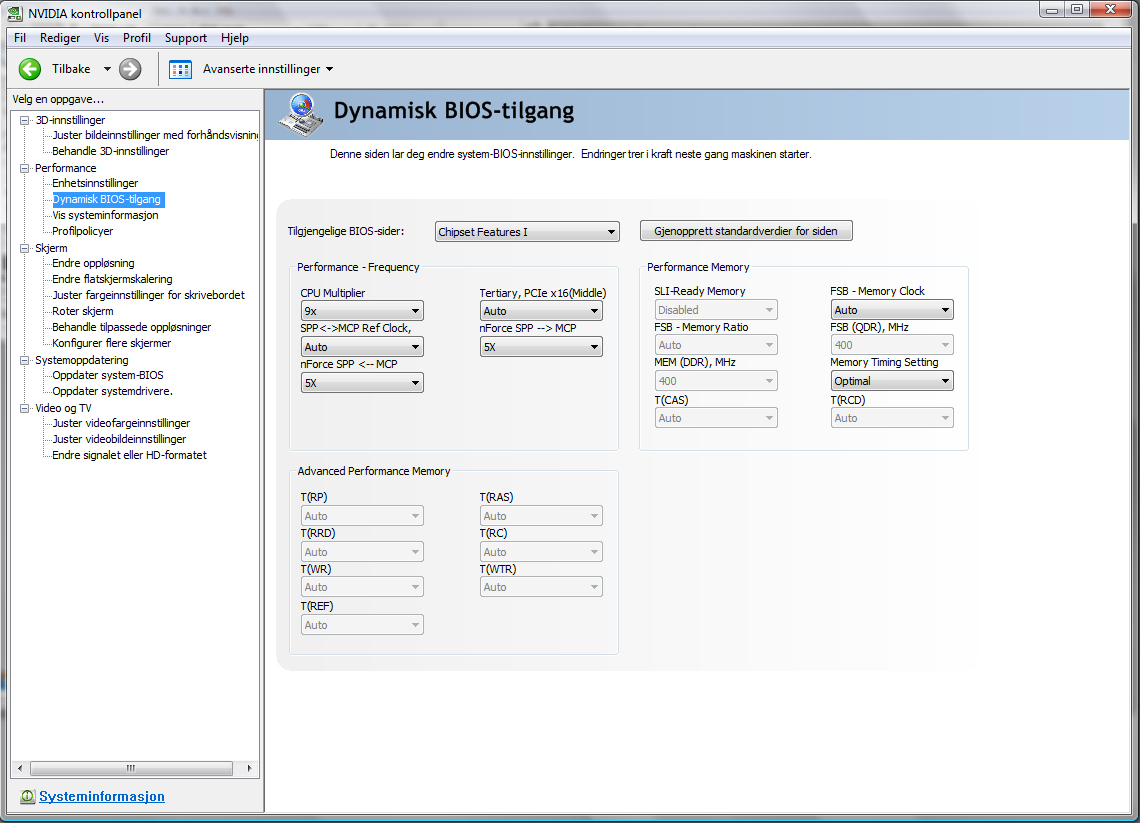Open the CPU Multiplier 9x dropdown

point(362,311)
